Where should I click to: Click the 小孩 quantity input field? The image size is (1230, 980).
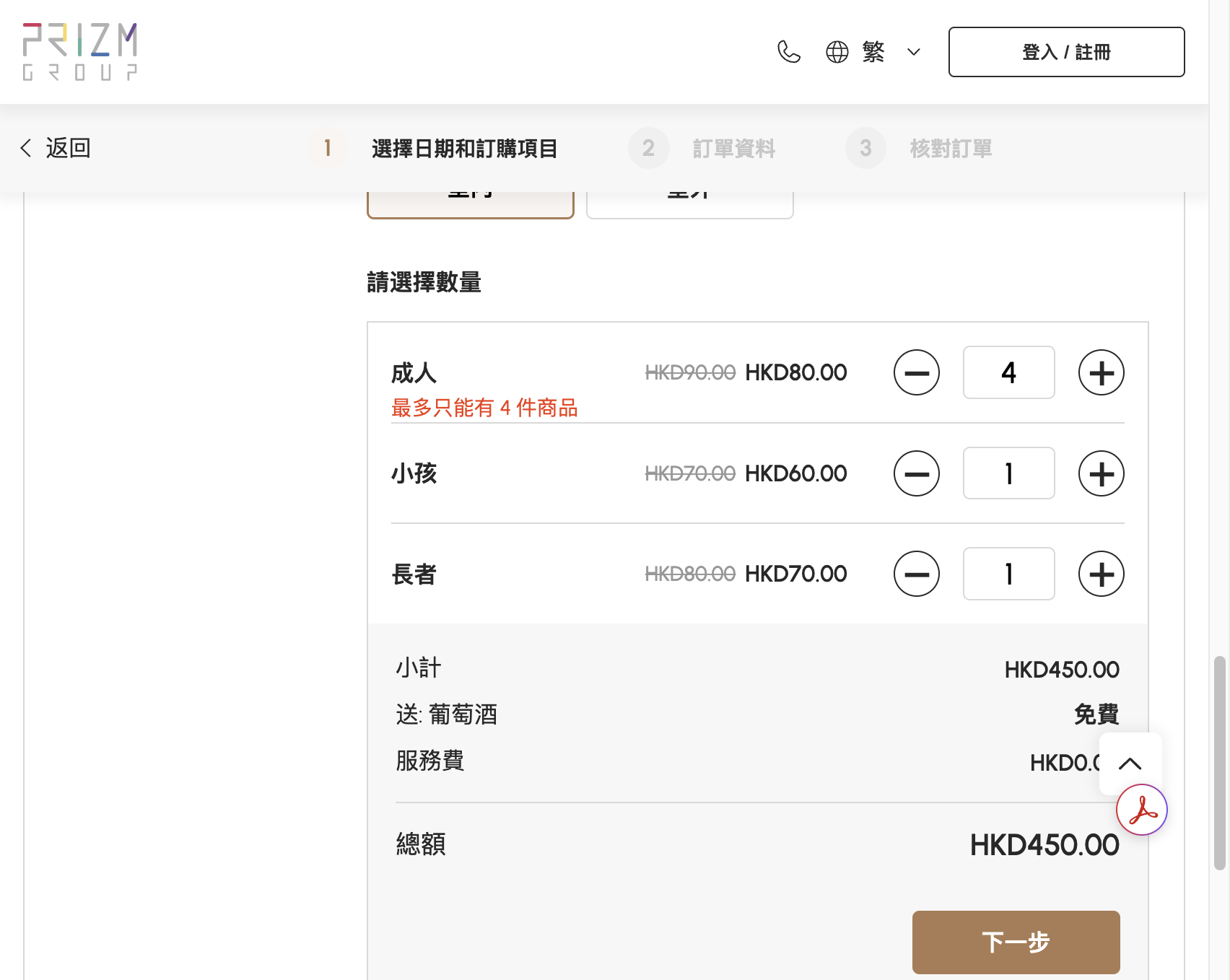pos(1008,473)
